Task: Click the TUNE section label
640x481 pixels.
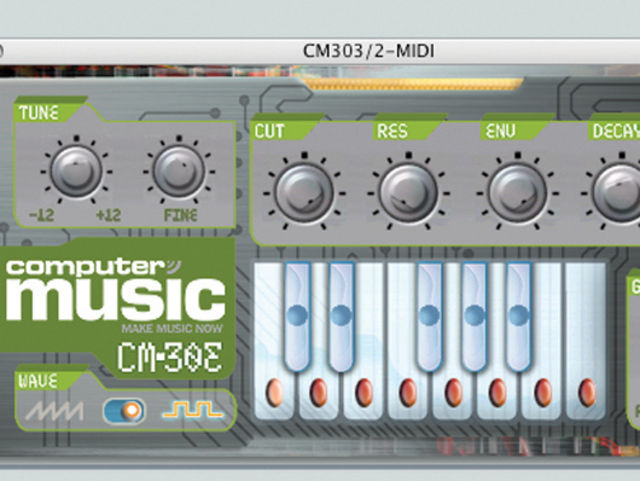Action: [x=39, y=113]
